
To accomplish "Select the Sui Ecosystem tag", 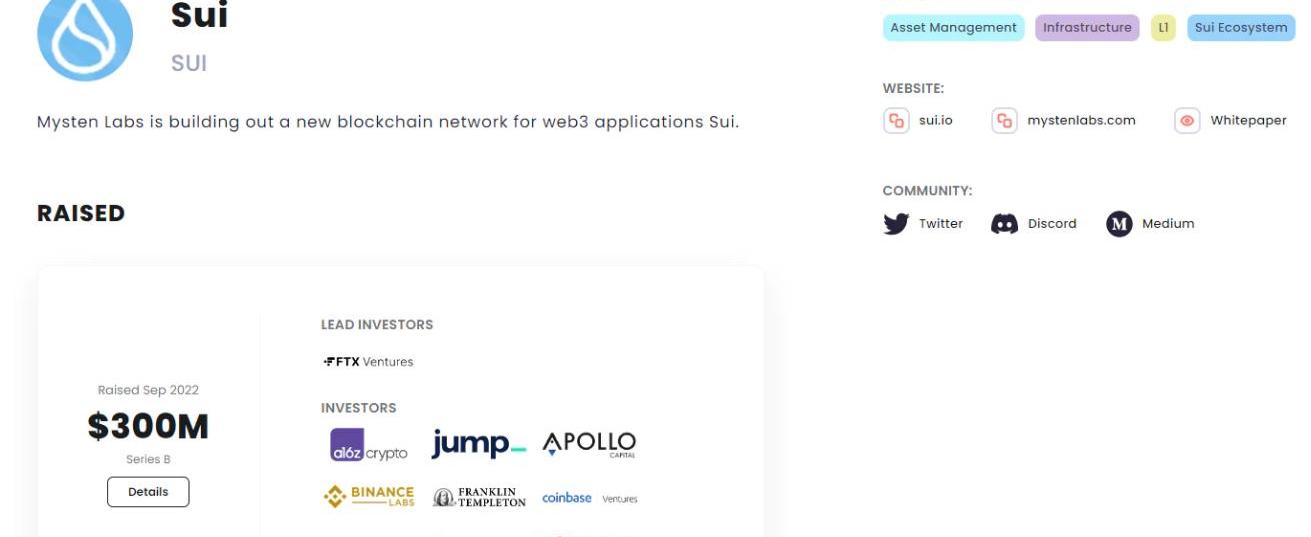I will (x=1240, y=28).
